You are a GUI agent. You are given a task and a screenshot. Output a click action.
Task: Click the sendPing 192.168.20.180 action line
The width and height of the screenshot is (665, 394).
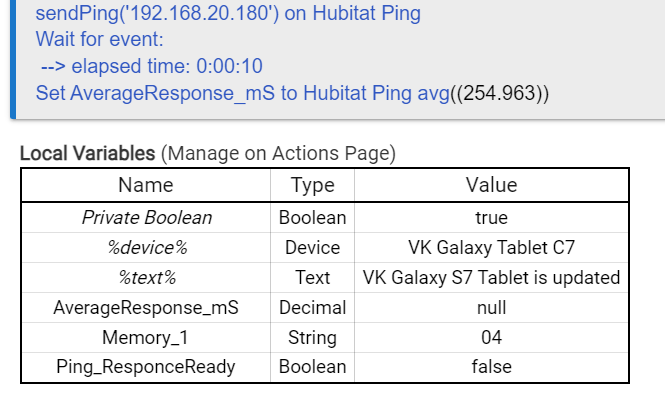pyautogui.click(x=228, y=14)
